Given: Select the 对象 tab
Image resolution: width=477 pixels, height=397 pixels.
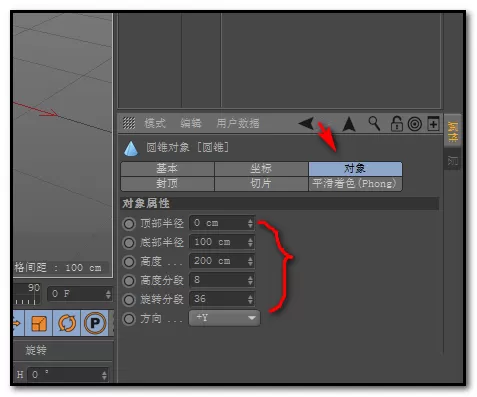Looking at the screenshot, I should pos(355,169).
